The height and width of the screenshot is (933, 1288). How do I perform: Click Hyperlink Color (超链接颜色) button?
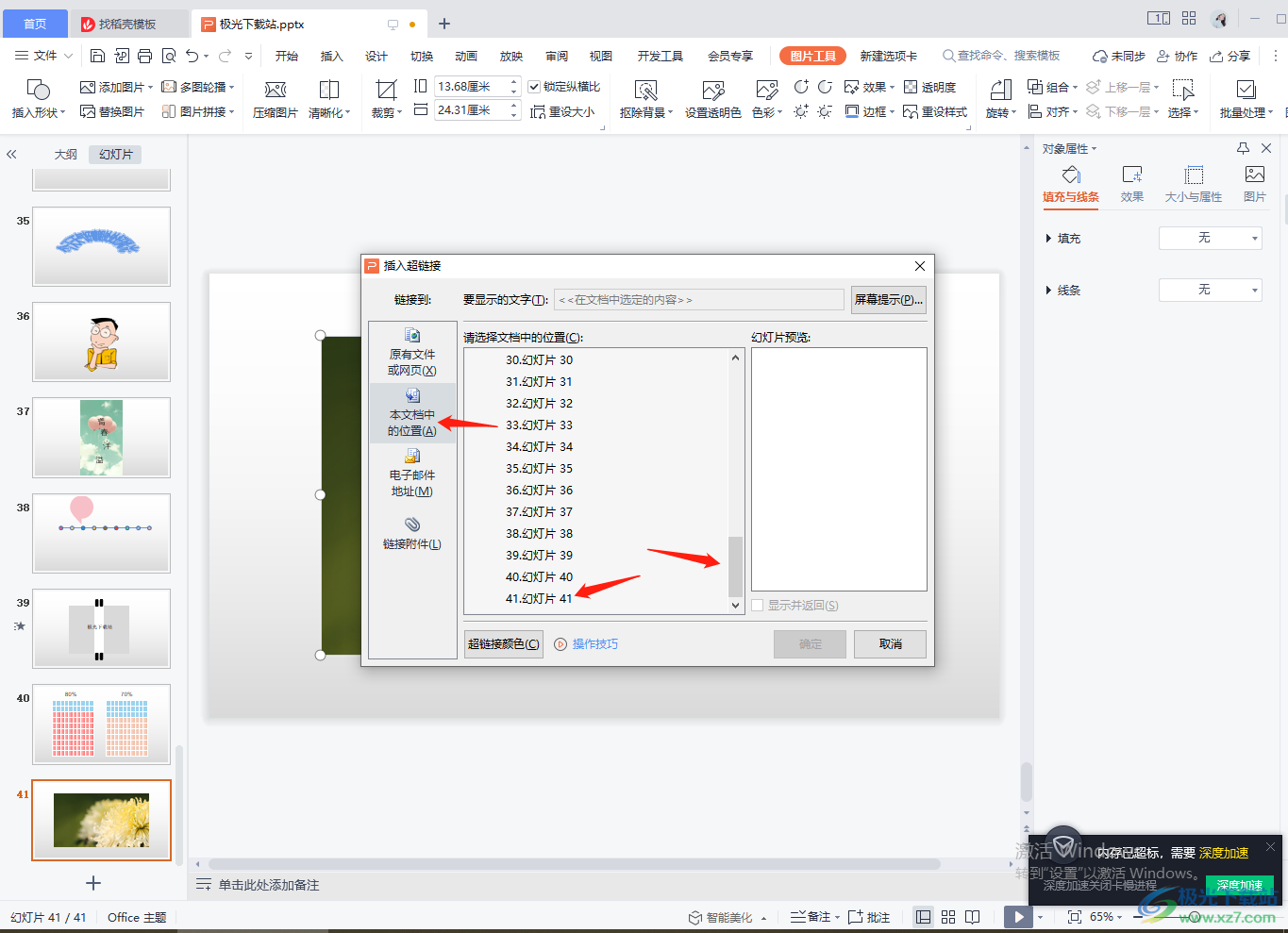click(504, 644)
